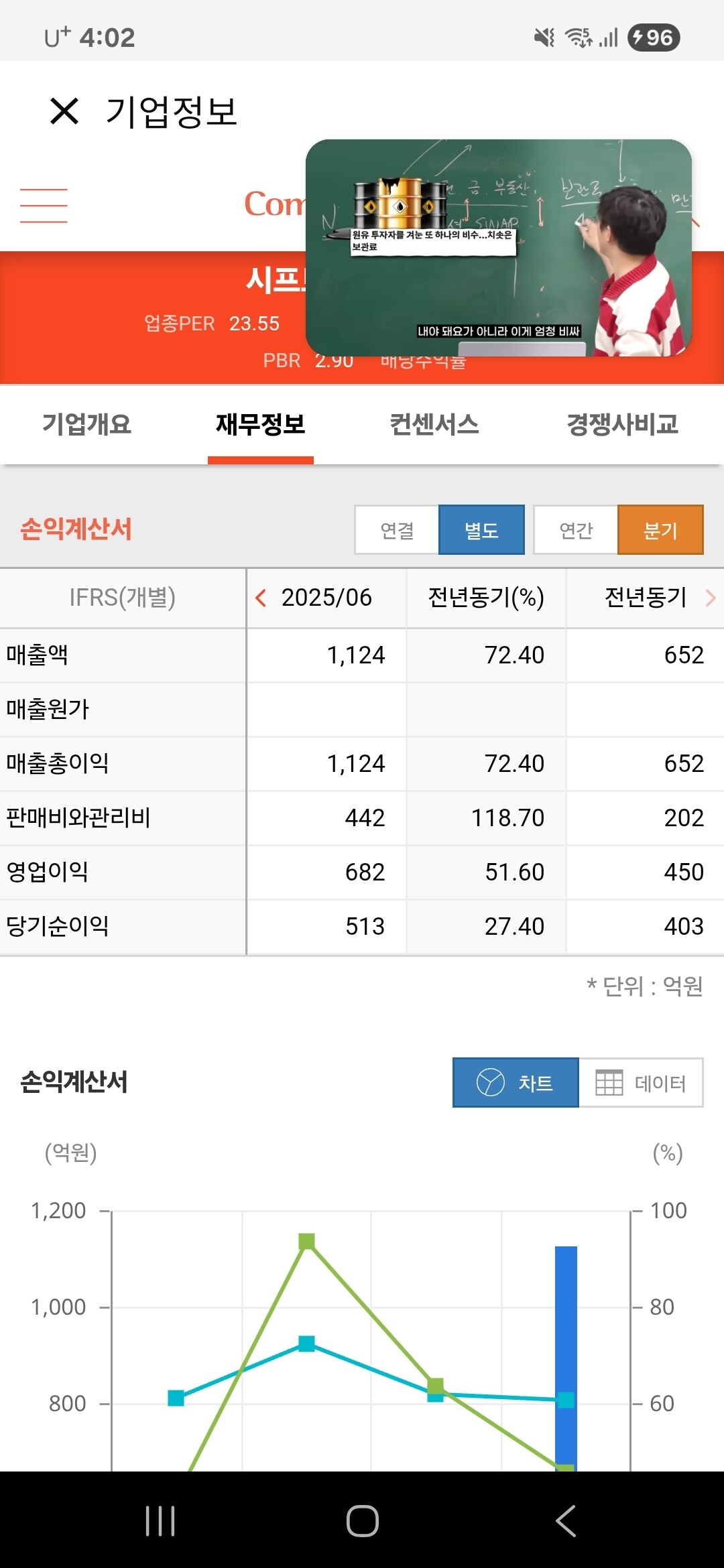Viewport: 724px width, 1568px height.
Task: Select the 연결 statement toggle
Action: click(397, 530)
